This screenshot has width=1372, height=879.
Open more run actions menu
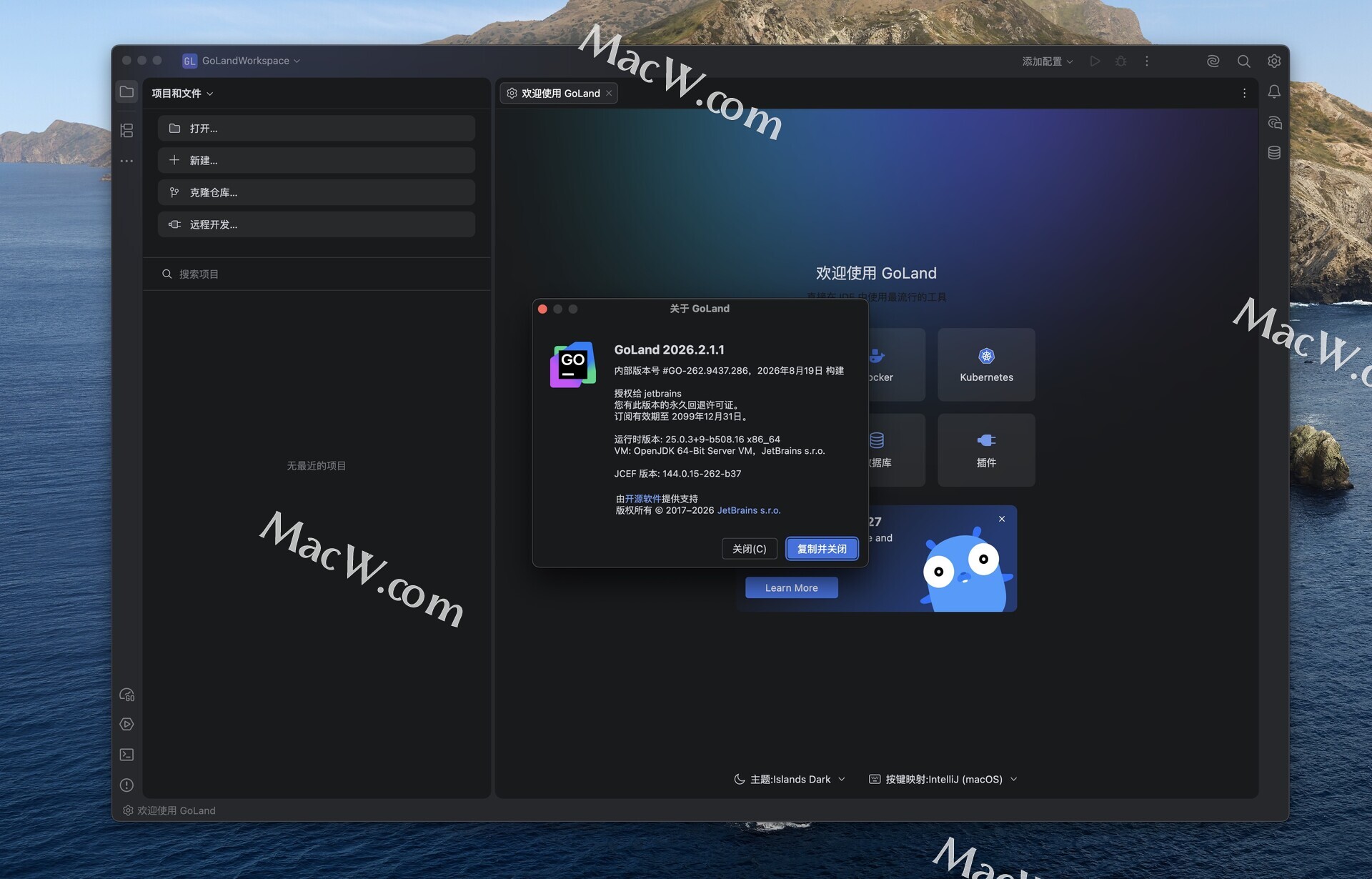[x=1147, y=61]
